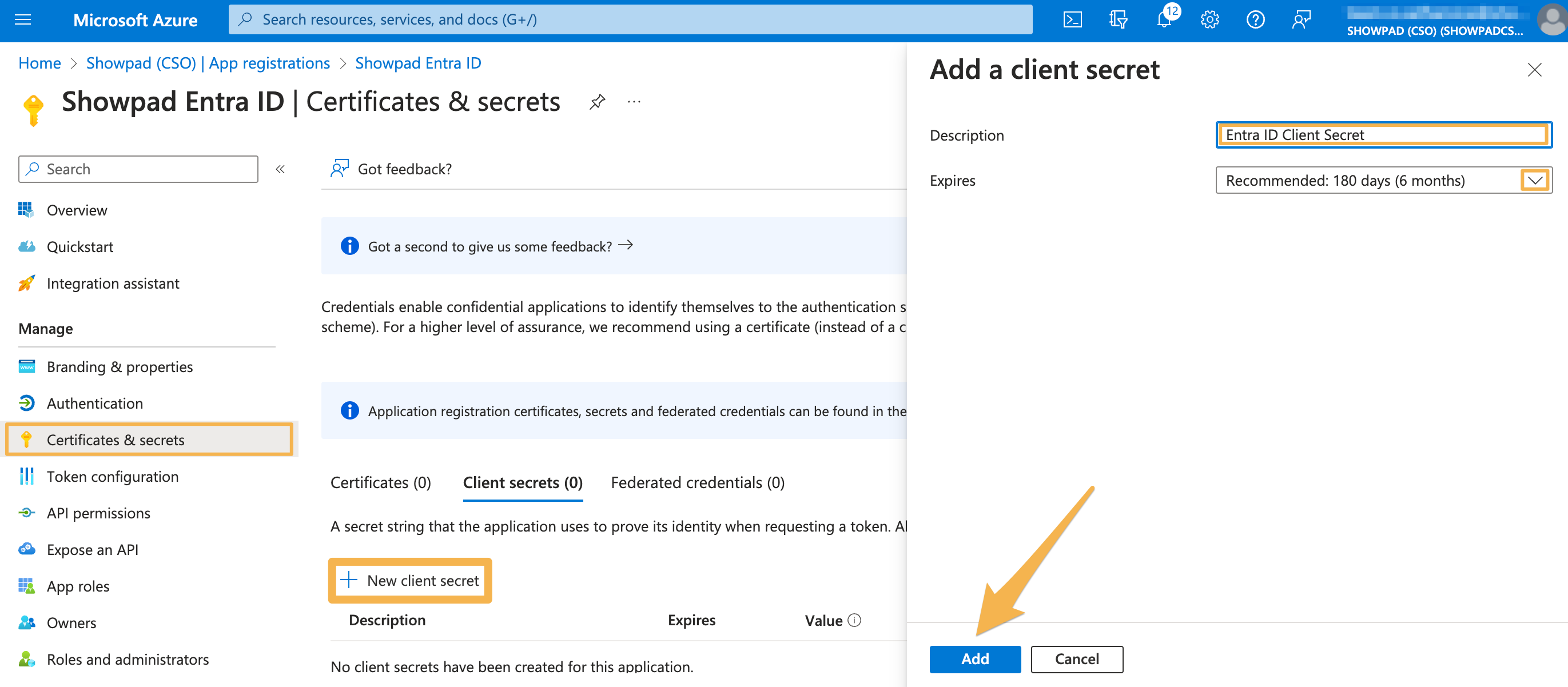The height and width of the screenshot is (687, 1568).
Task: Click the Got feedback? link
Action: [404, 169]
